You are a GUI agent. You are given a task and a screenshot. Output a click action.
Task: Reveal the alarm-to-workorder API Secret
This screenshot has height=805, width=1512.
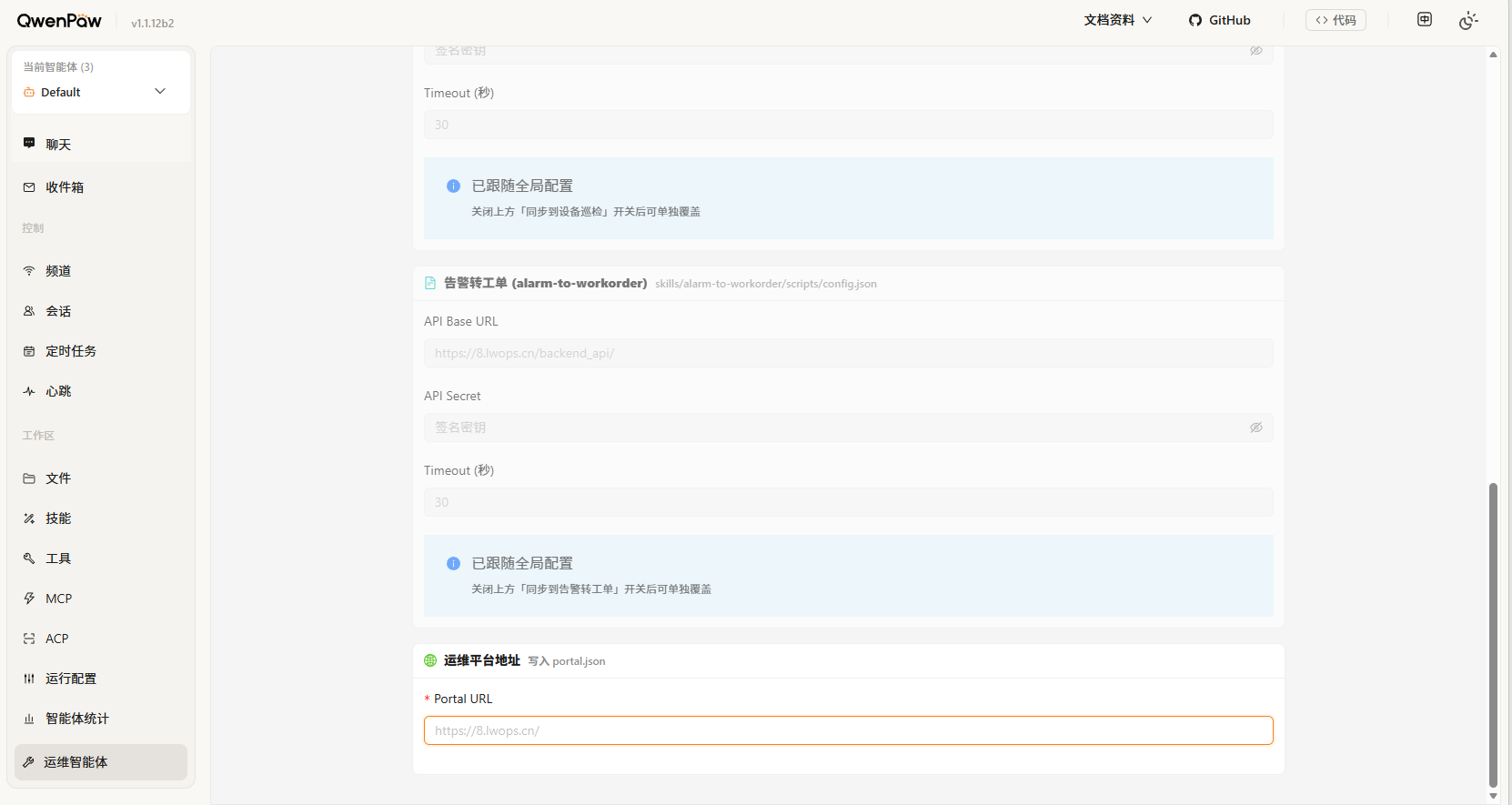coord(1256,428)
